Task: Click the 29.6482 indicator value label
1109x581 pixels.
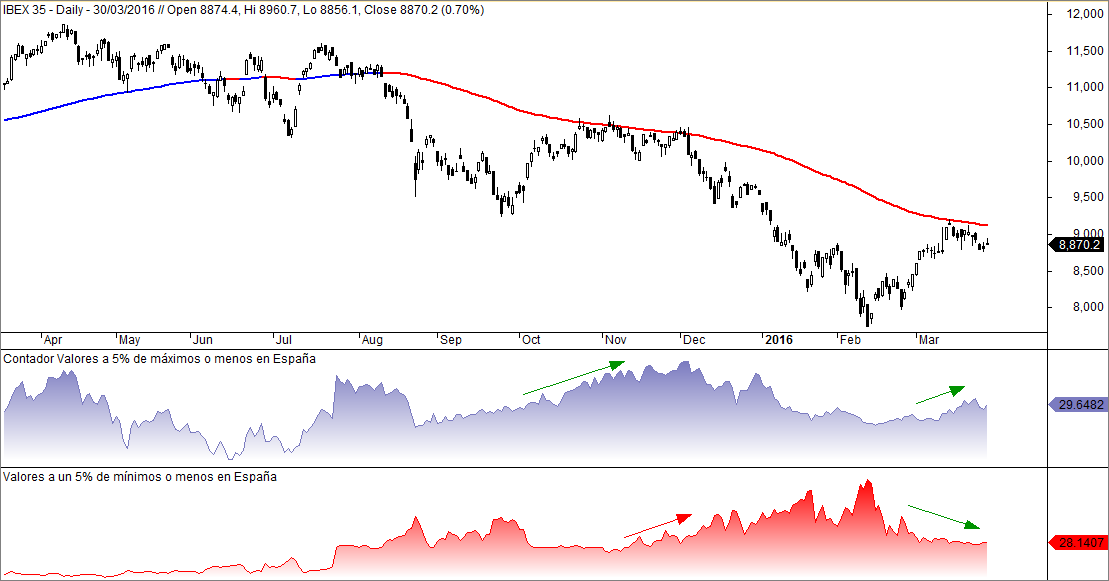Action: pos(1076,405)
